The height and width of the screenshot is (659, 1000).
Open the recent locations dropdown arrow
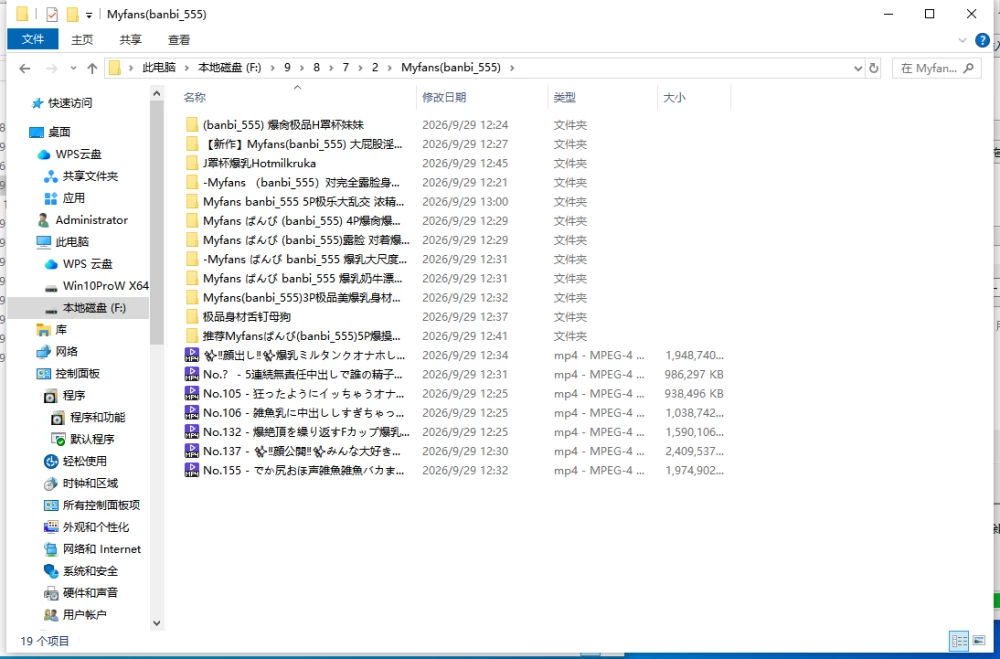[73, 68]
